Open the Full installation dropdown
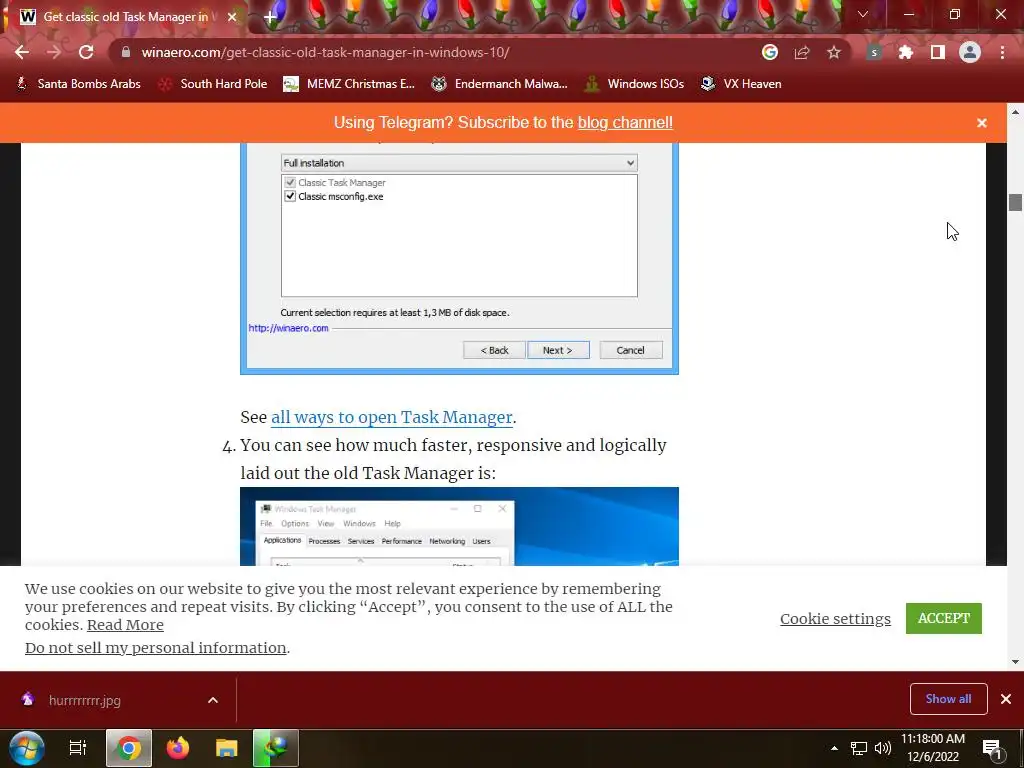 click(x=459, y=163)
